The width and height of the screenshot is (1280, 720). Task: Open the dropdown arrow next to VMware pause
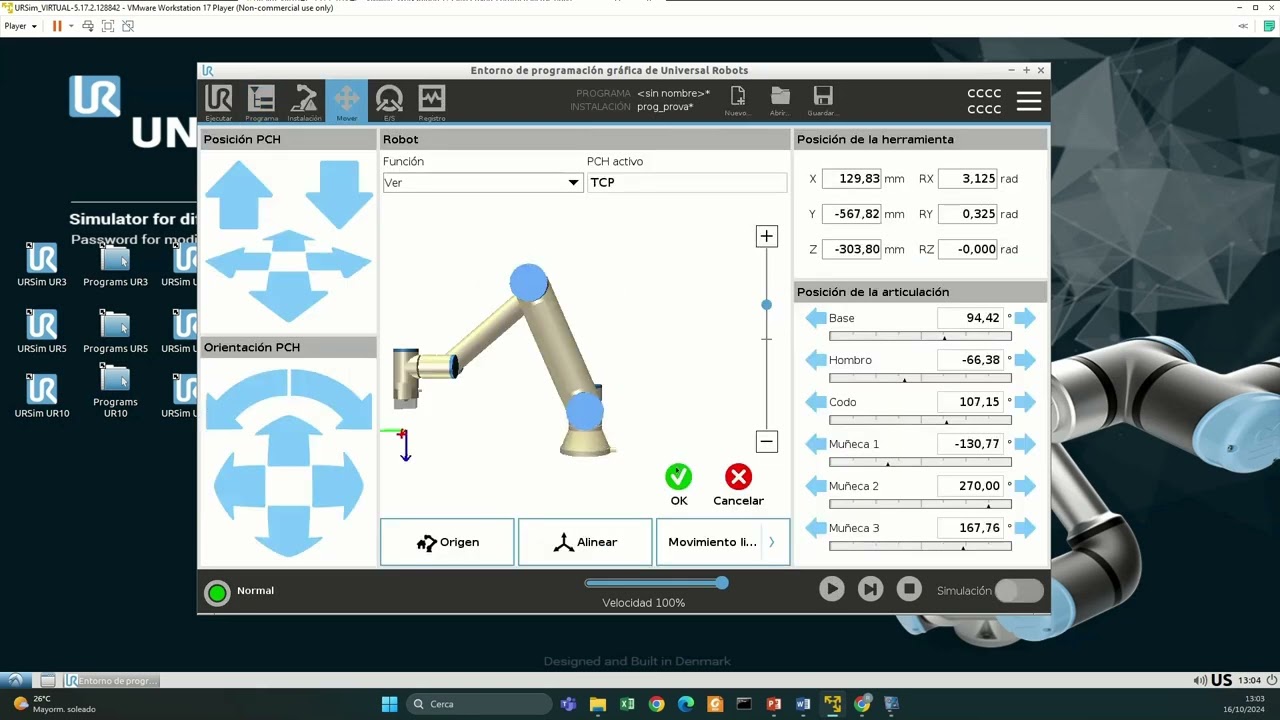[71, 26]
